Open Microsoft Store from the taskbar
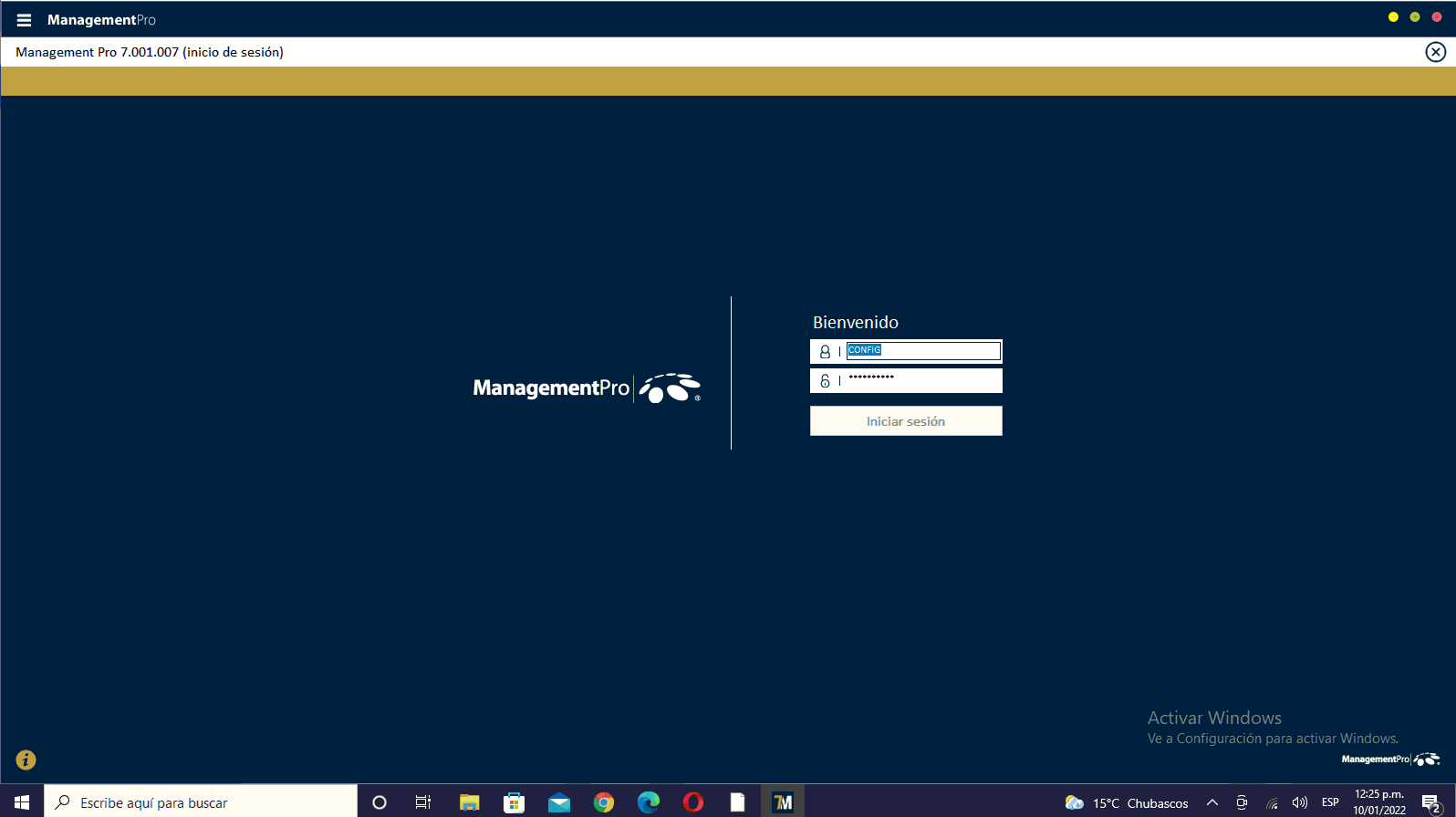 (x=514, y=802)
